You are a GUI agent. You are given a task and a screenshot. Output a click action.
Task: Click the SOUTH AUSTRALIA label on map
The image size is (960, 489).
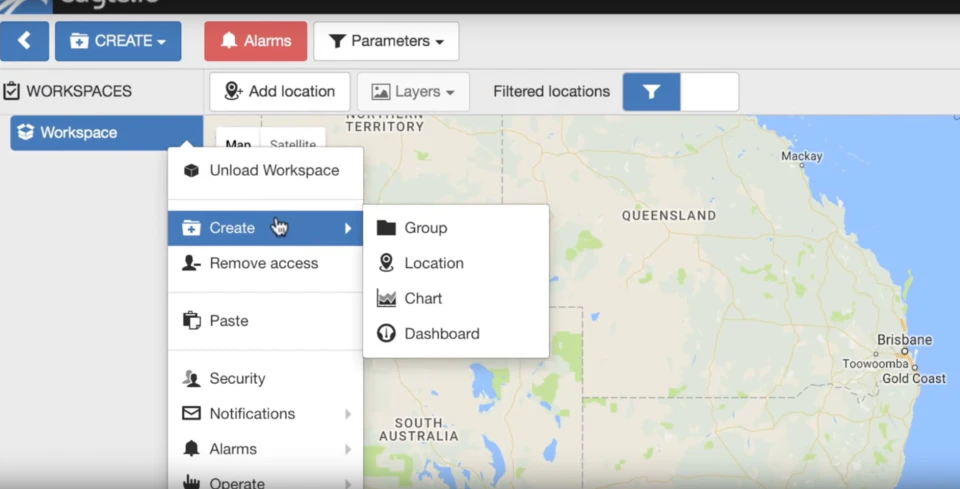tap(419, 430)
